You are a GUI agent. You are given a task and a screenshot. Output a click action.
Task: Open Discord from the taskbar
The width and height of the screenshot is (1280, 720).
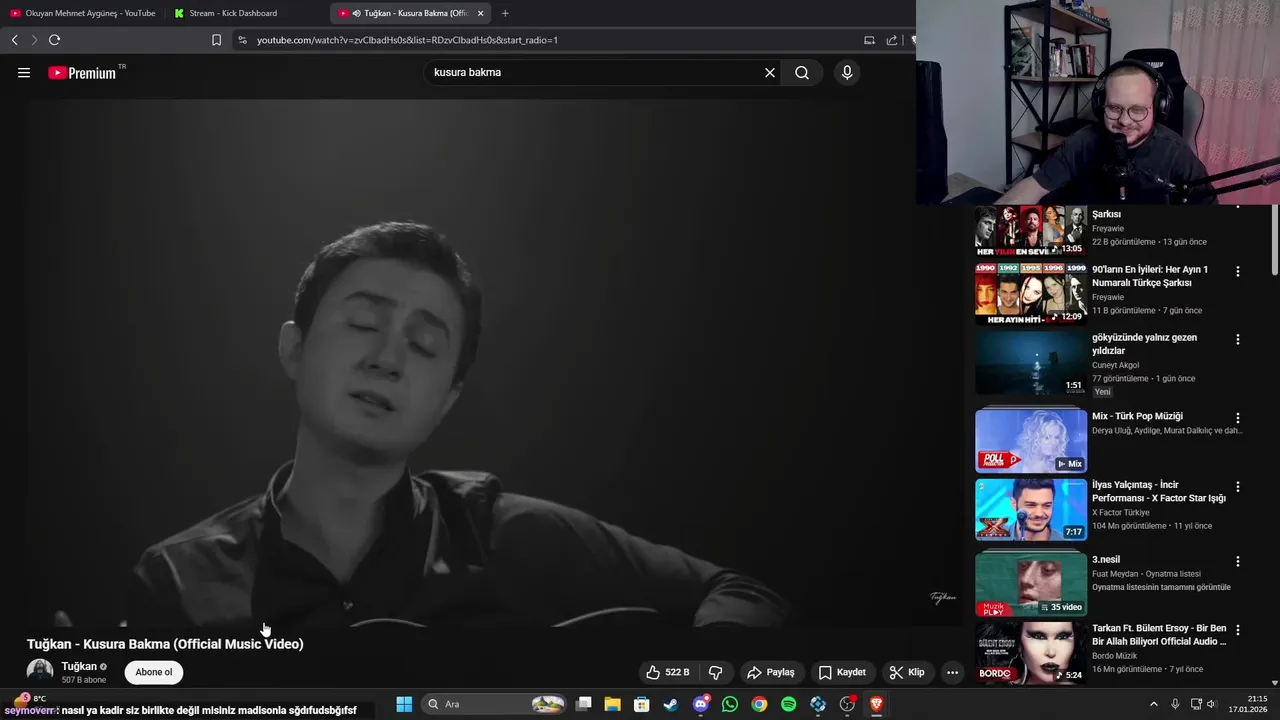[701, 704]
